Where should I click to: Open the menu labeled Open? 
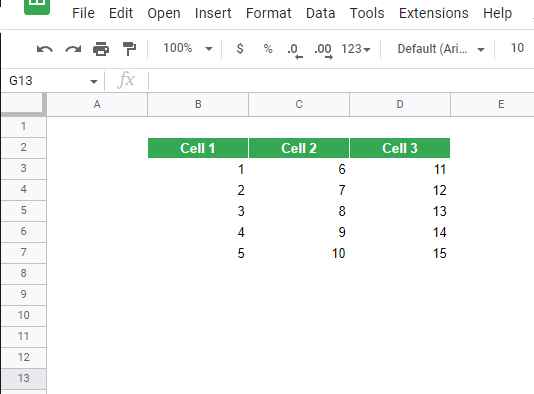164,14
